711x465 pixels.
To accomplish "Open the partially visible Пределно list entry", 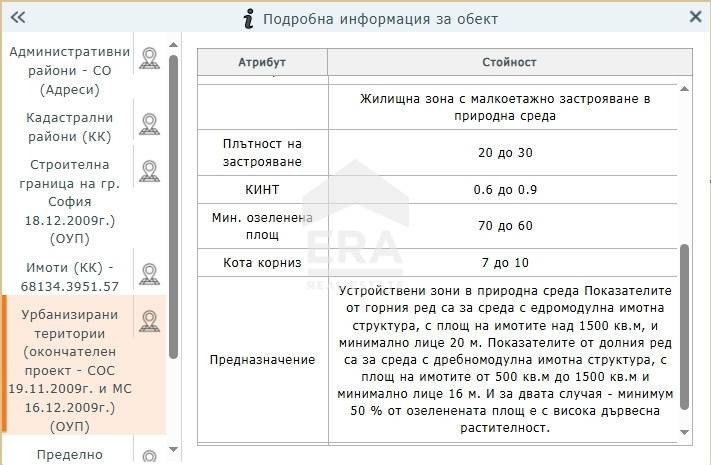I will point(69,454).
